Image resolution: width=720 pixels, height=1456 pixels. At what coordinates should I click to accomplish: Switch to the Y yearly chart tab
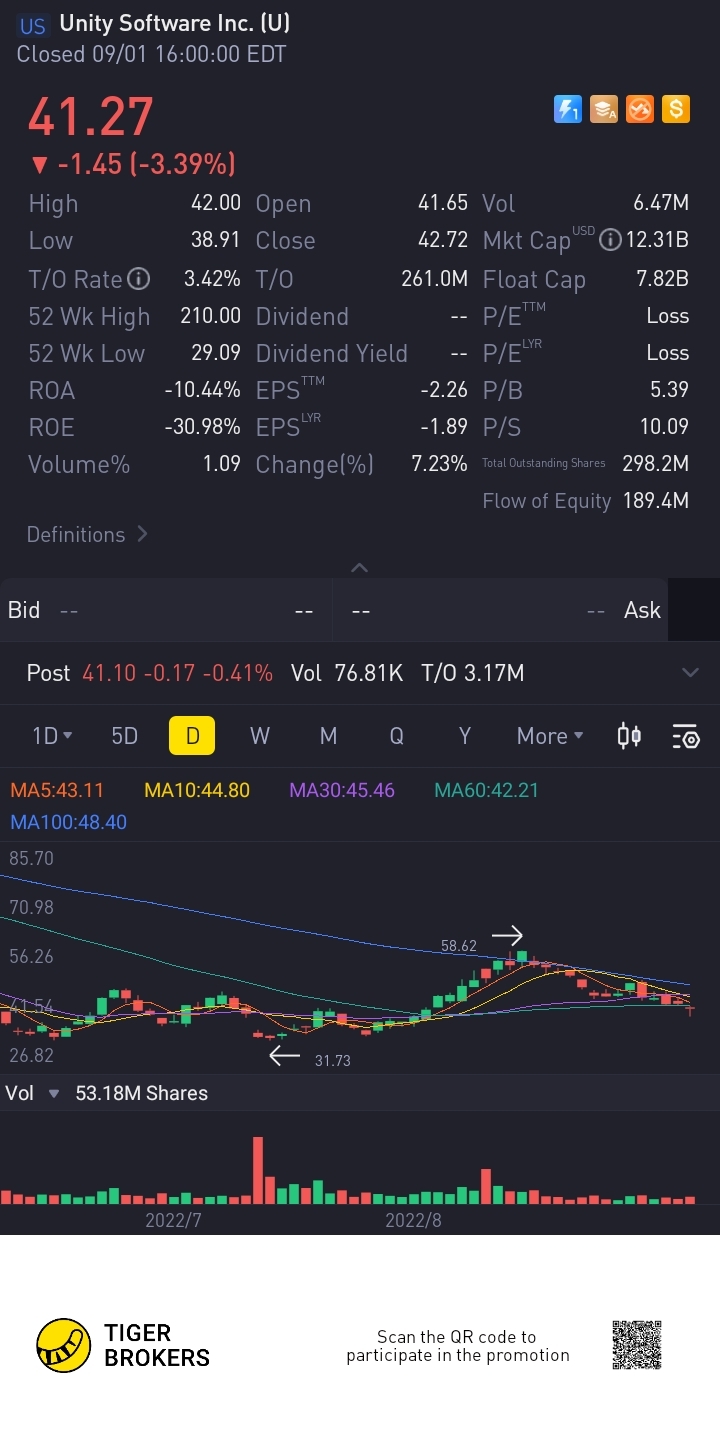pos(464,736)
